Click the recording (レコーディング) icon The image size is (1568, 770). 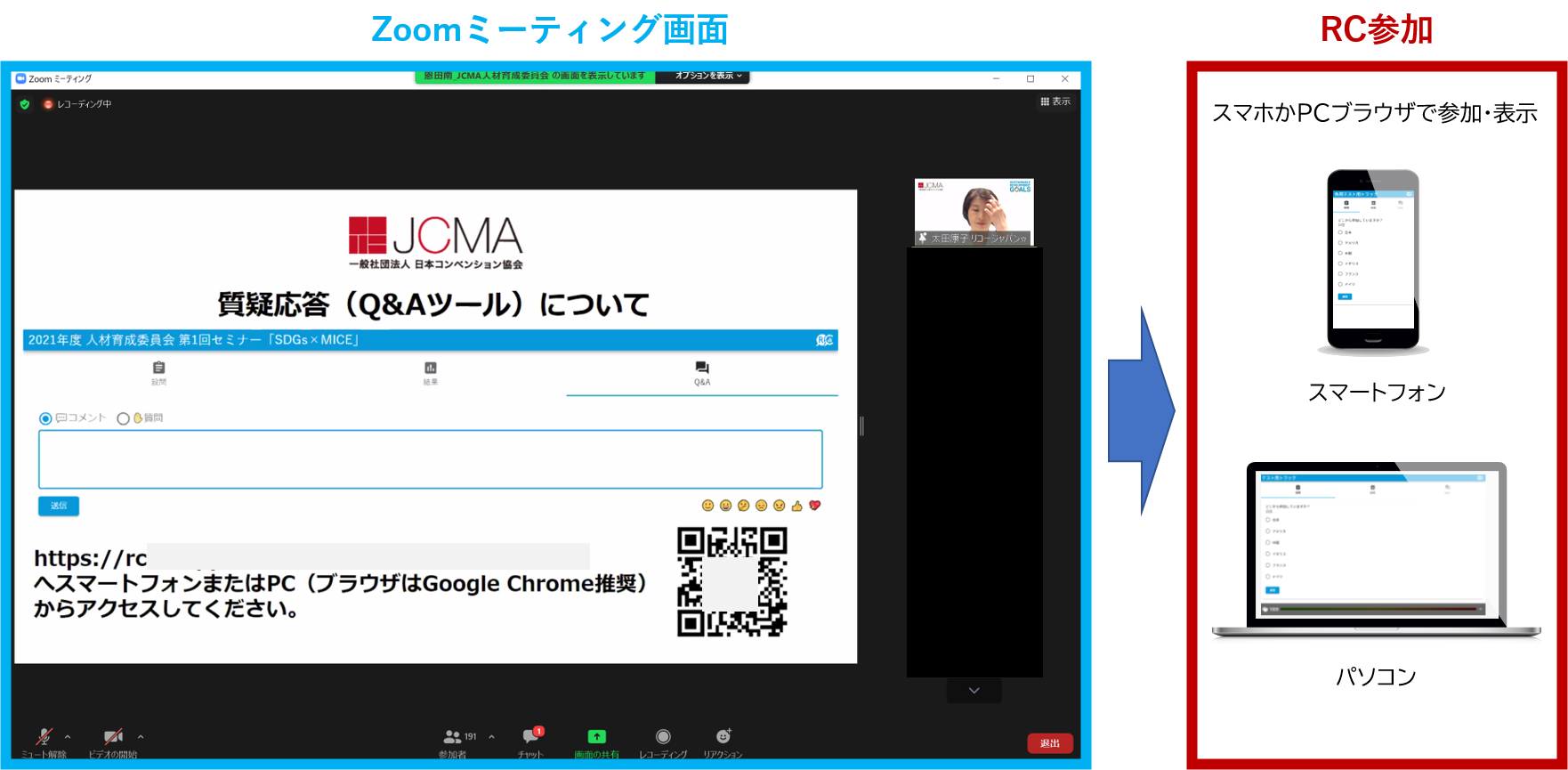(663, 736)
